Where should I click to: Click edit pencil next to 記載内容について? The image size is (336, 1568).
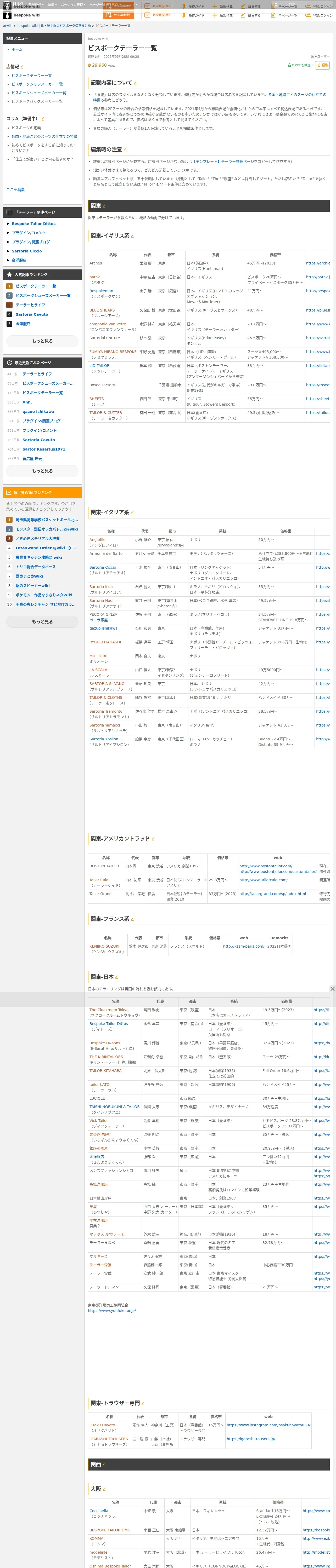(135, 83)
